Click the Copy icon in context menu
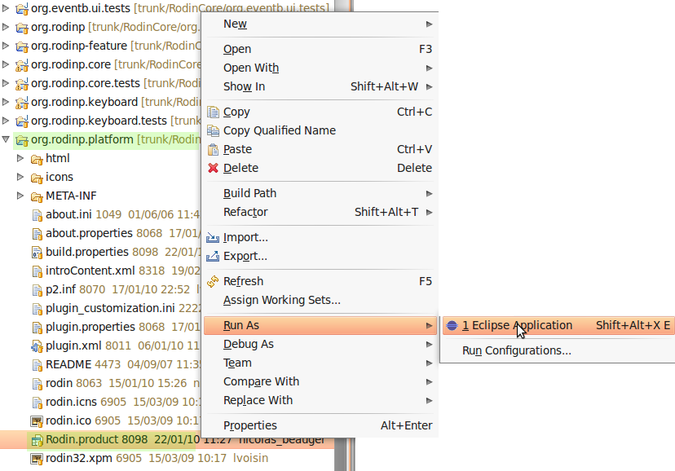This screenshot has width=675, height=471. (x=213, y=112)
